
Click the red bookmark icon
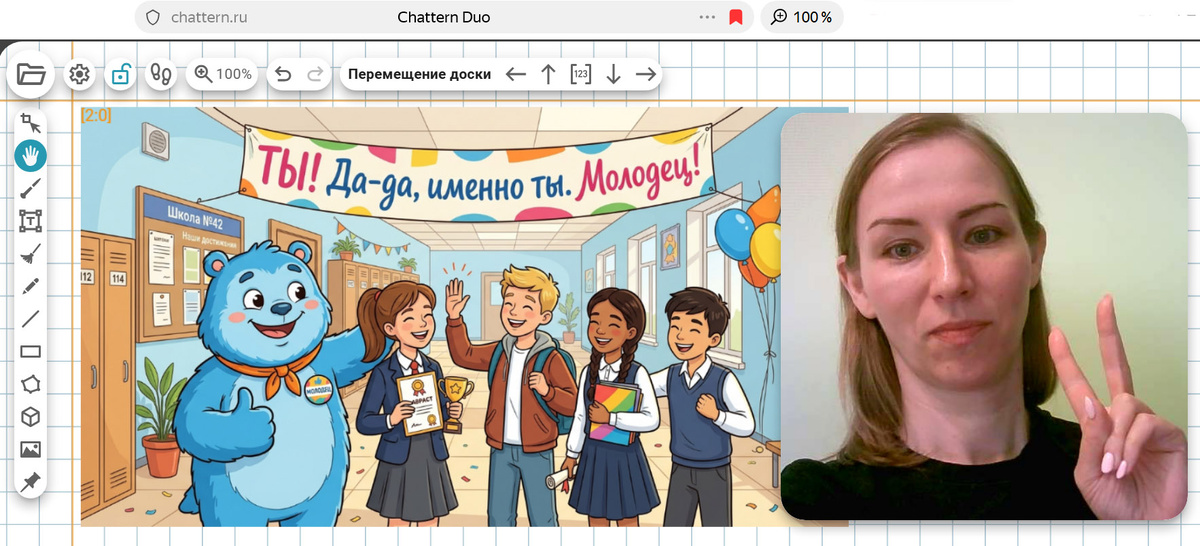[736, 17]
